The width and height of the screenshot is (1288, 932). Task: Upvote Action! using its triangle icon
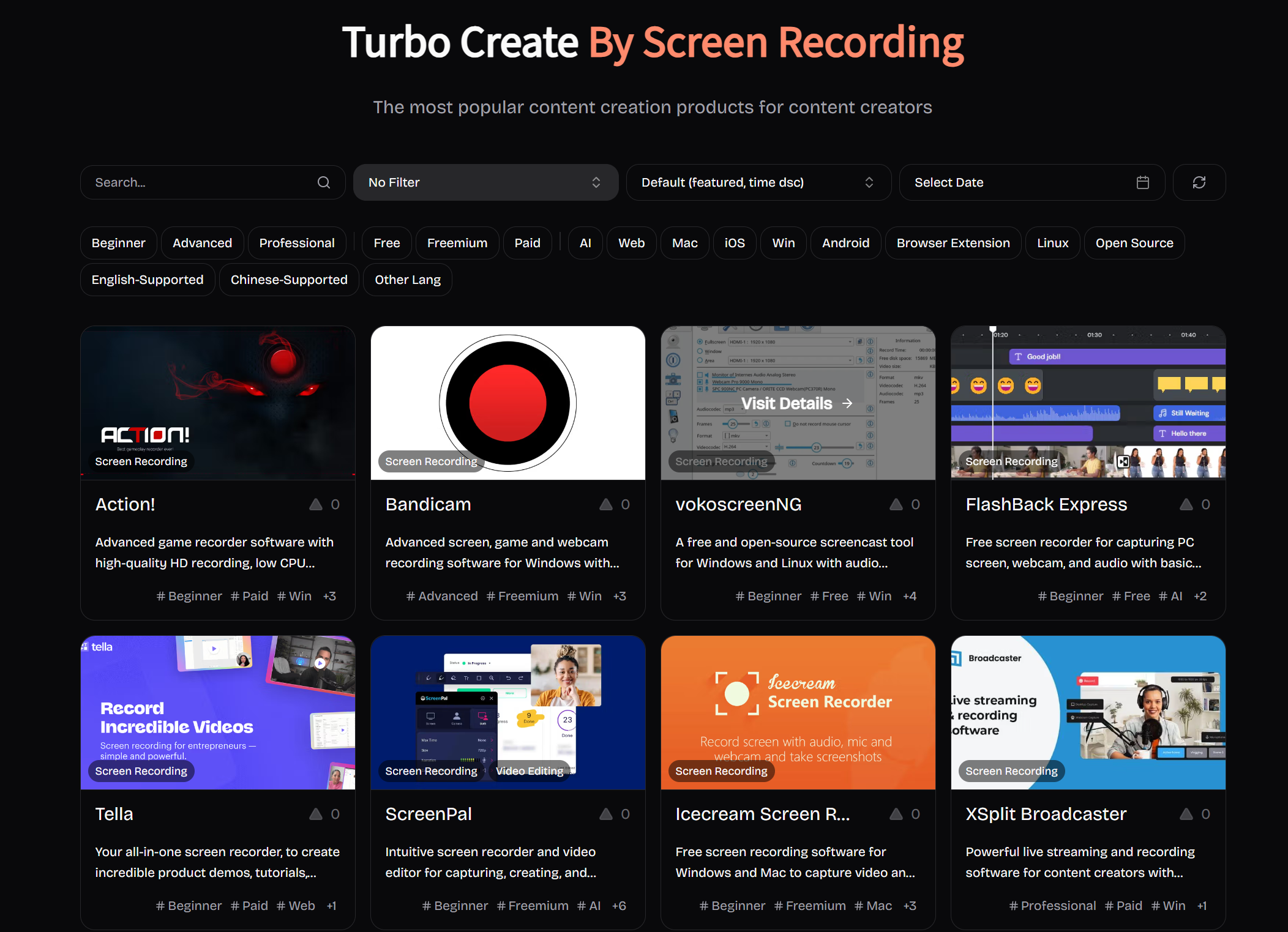tap(316, 504)
